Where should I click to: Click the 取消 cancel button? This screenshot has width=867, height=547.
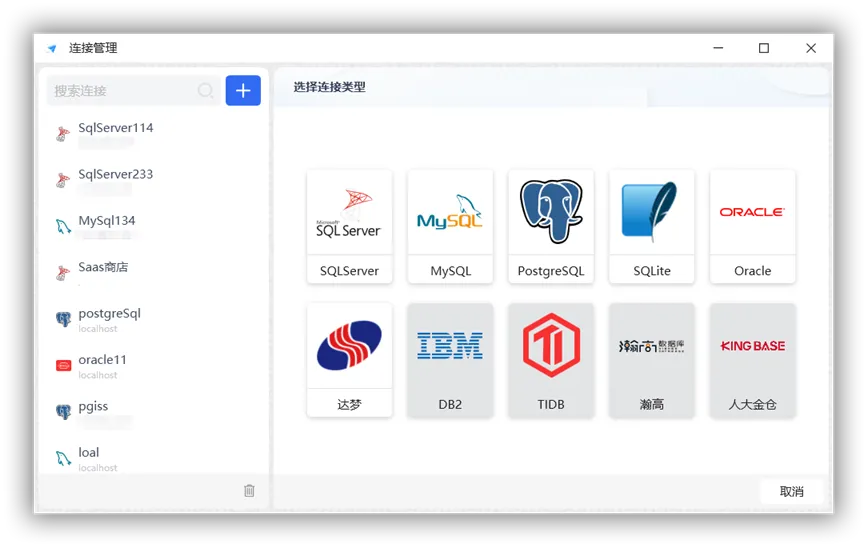791,491
